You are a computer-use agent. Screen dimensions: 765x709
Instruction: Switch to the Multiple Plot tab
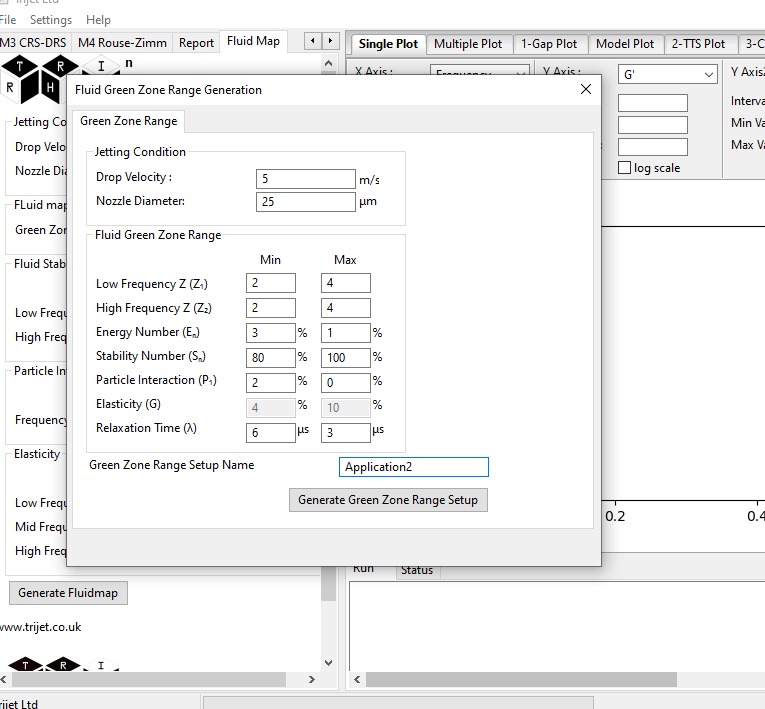click(x=468, y=44)
